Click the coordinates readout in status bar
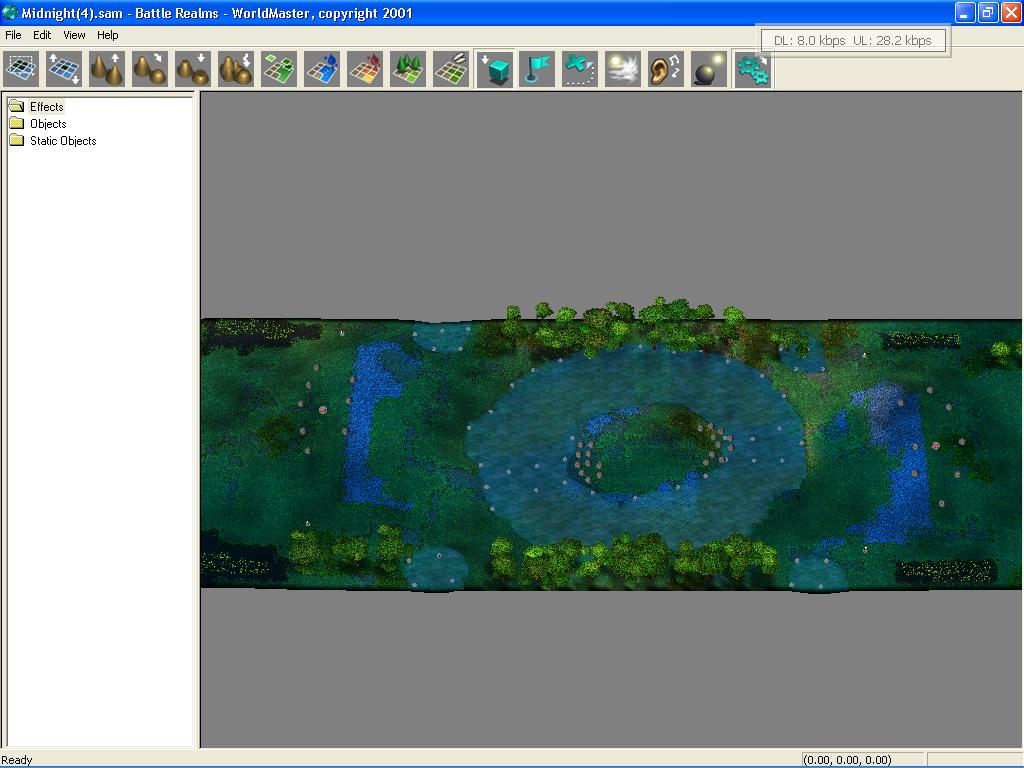The height and width of the screenshot is (768, 1024). (x=847, y=760)
